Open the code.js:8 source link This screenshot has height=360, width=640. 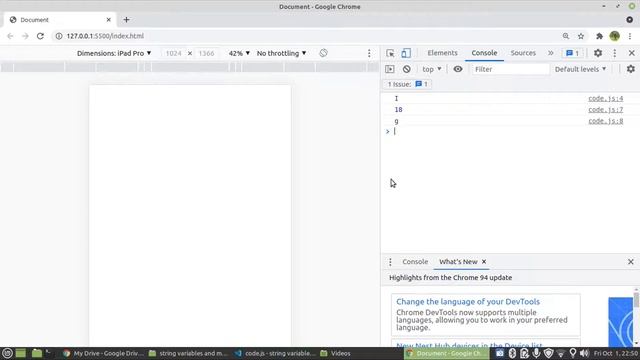[x=606, y=121]
